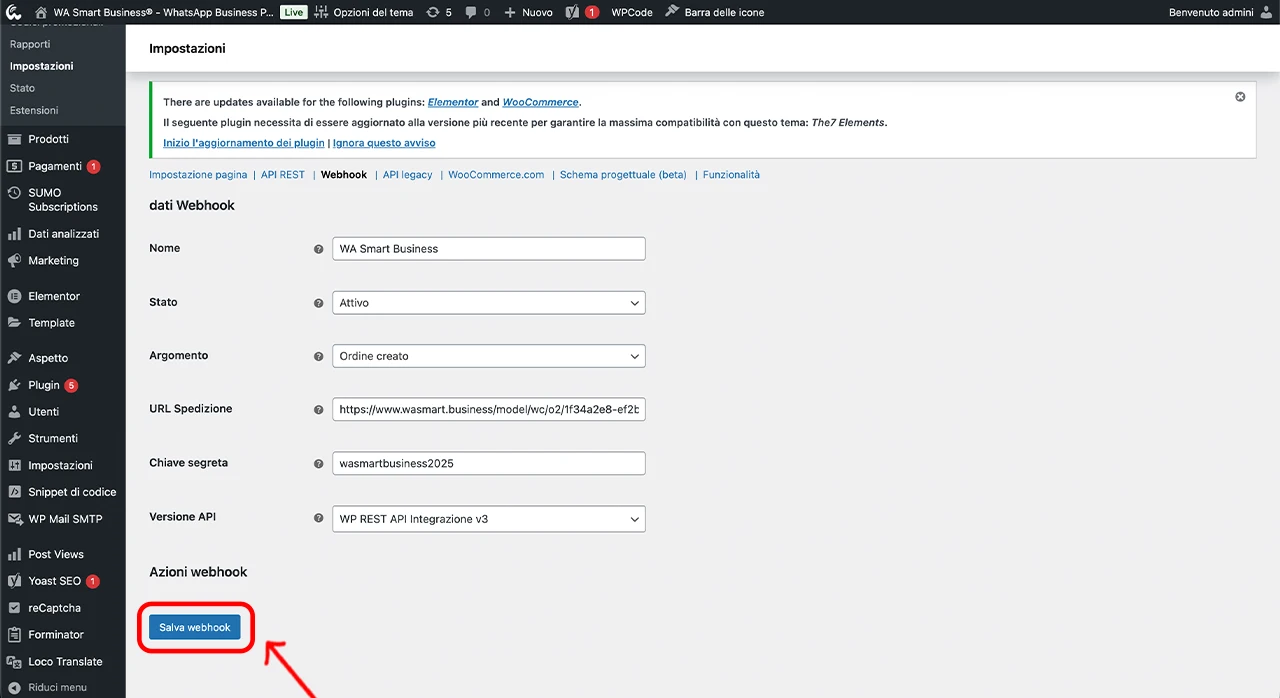Dismiss the plugin update notice

tap(1240, 97)
